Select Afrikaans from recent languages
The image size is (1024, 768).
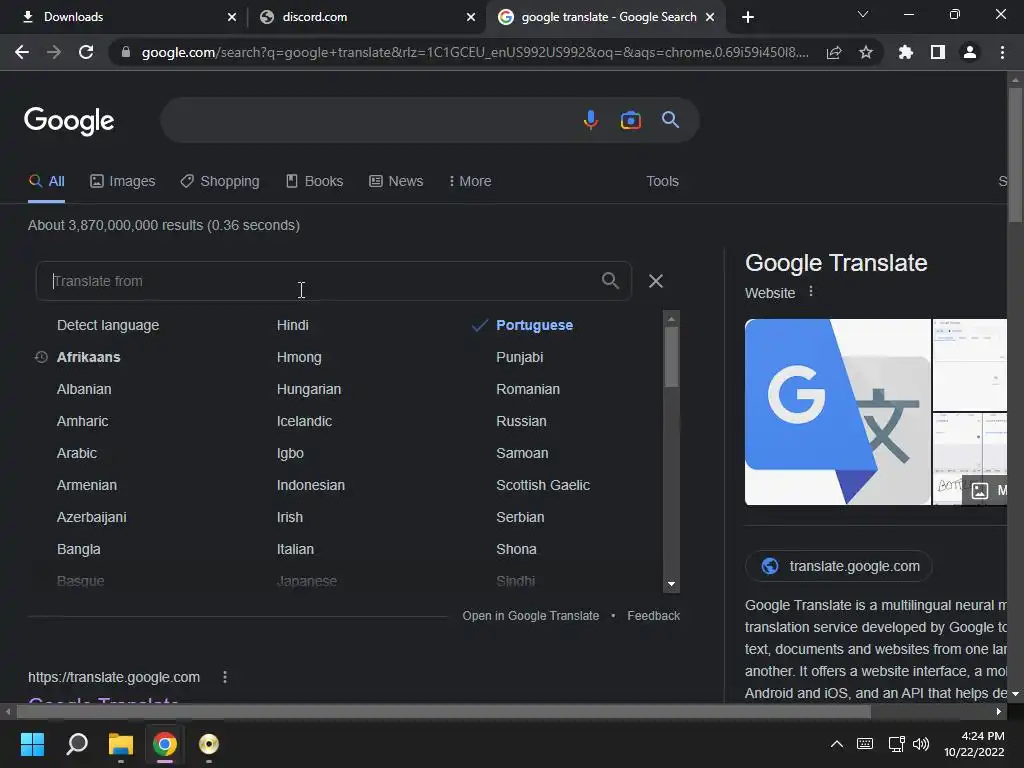(x=88, y=357)
